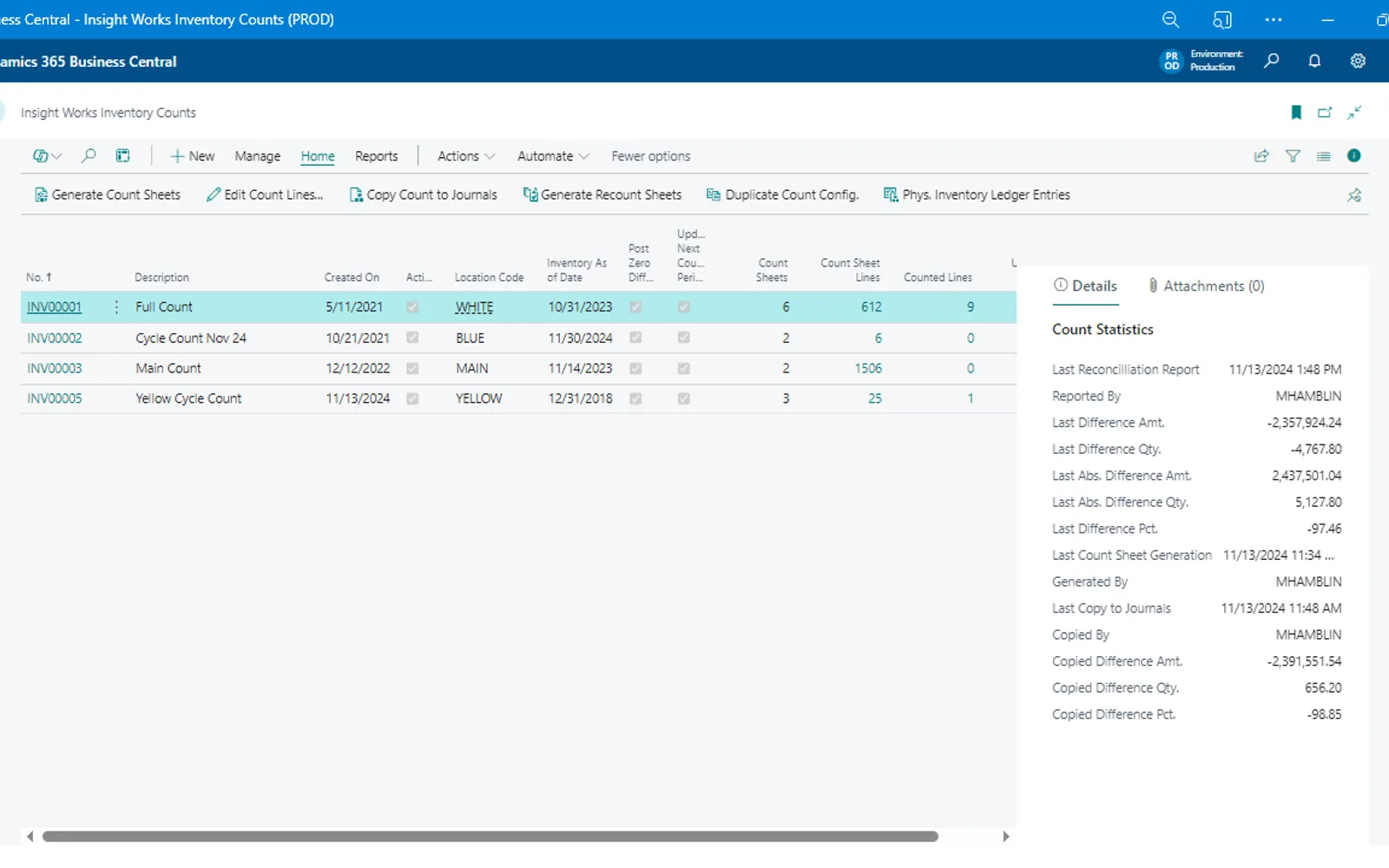1389x868 pixels.
Task: Search the list with the magnifier icon
Action: (88, 156)
